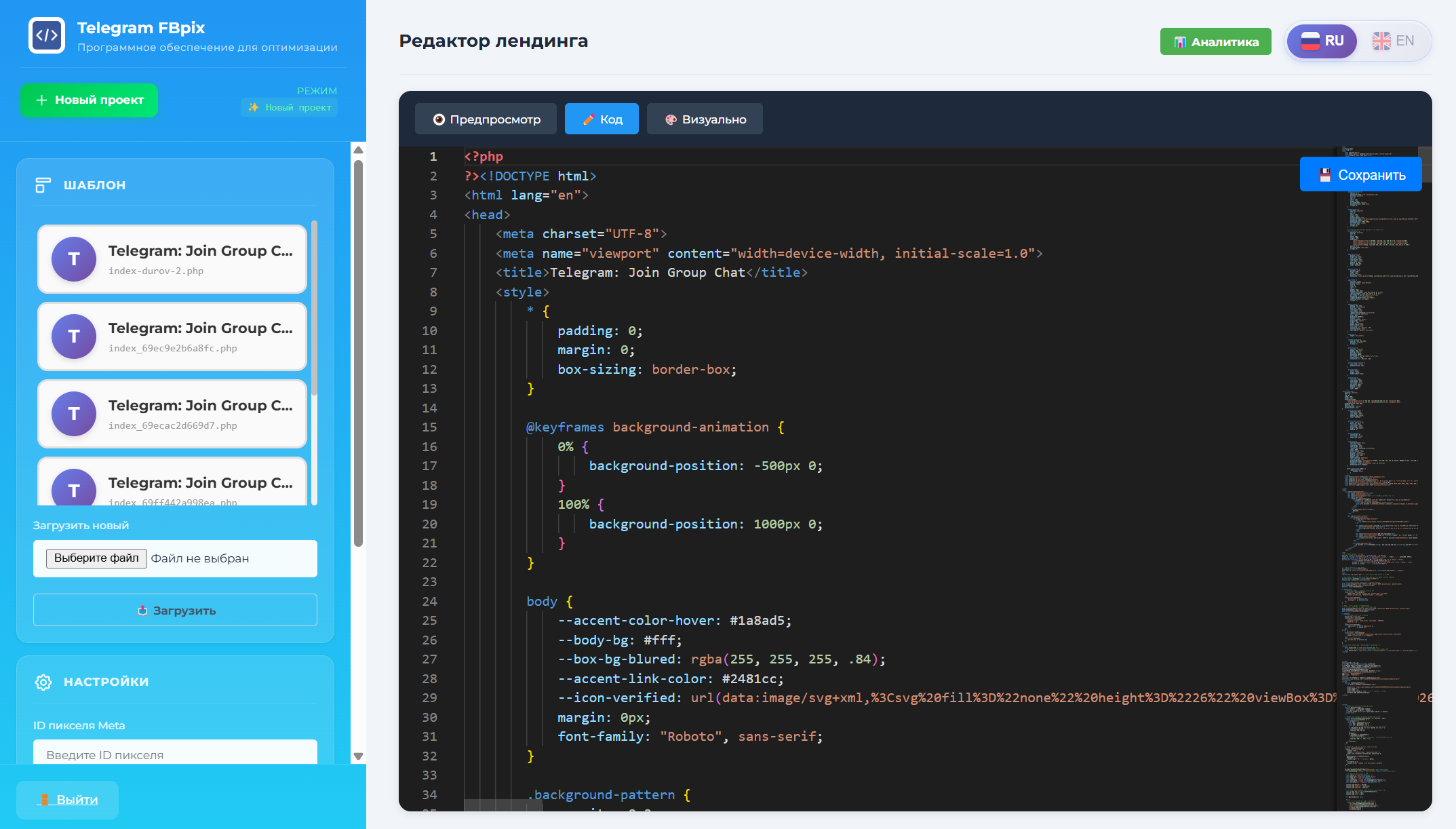Image resolution: width=1456 pixels, height=829 pixels.
Task: Click the Настройки gear icon
Action: [43, 682]
